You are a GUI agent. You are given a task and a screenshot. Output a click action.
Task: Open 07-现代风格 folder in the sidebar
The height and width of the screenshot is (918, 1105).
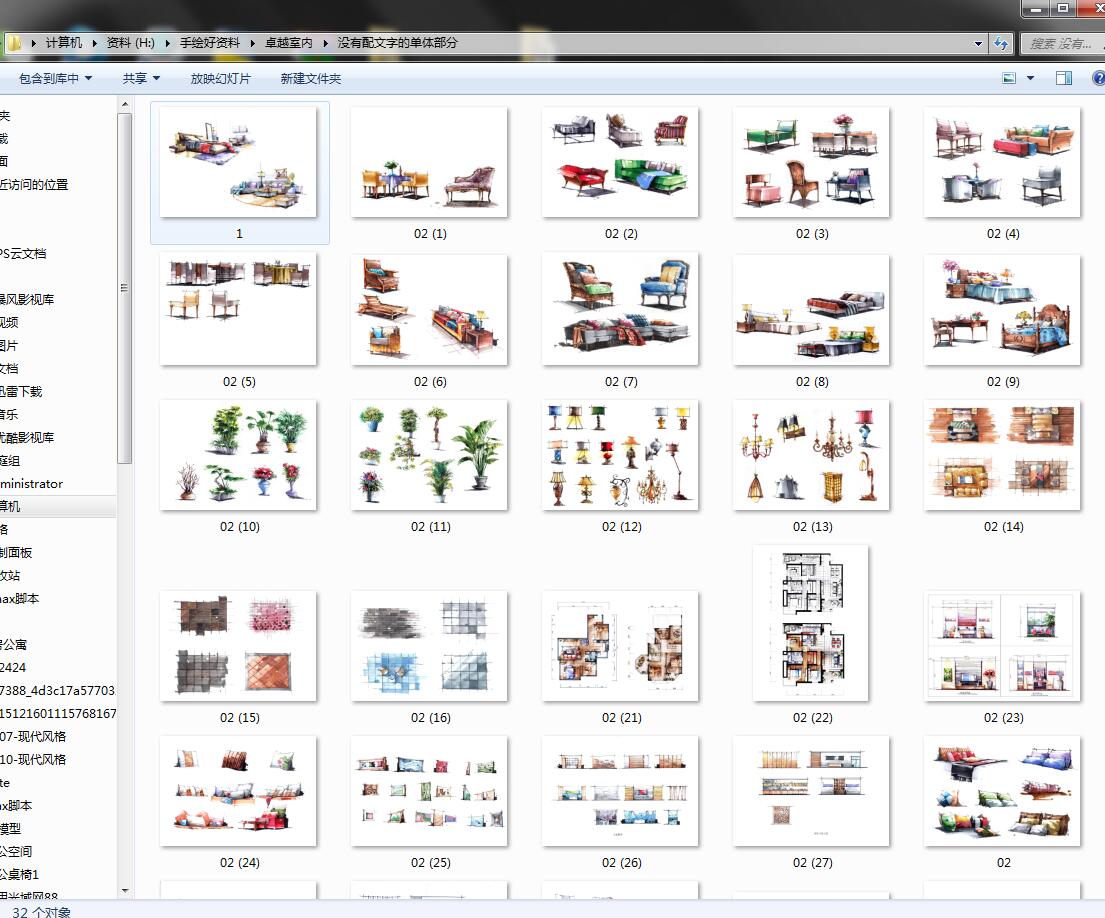(x=33, y=736)
